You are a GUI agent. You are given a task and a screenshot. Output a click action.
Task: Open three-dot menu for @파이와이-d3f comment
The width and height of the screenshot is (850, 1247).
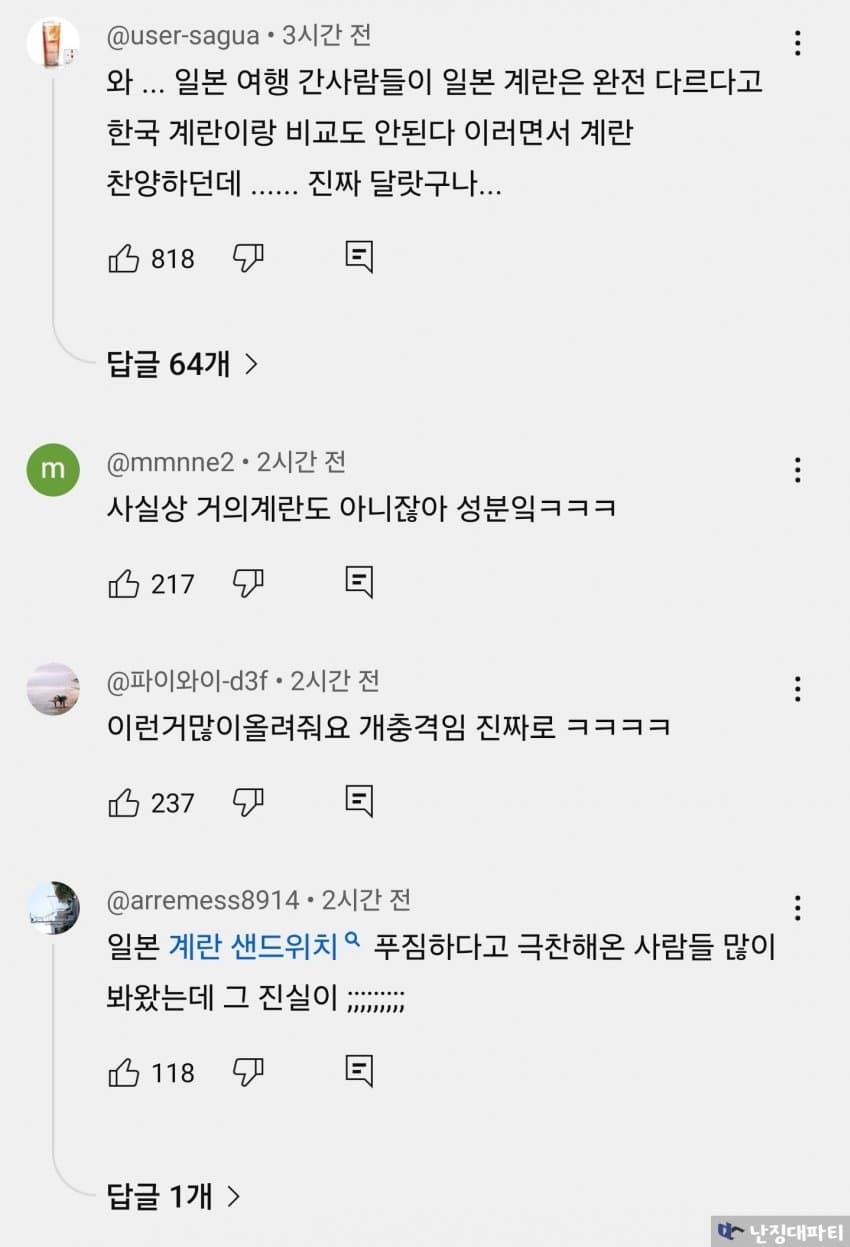[x=797, y=689]
